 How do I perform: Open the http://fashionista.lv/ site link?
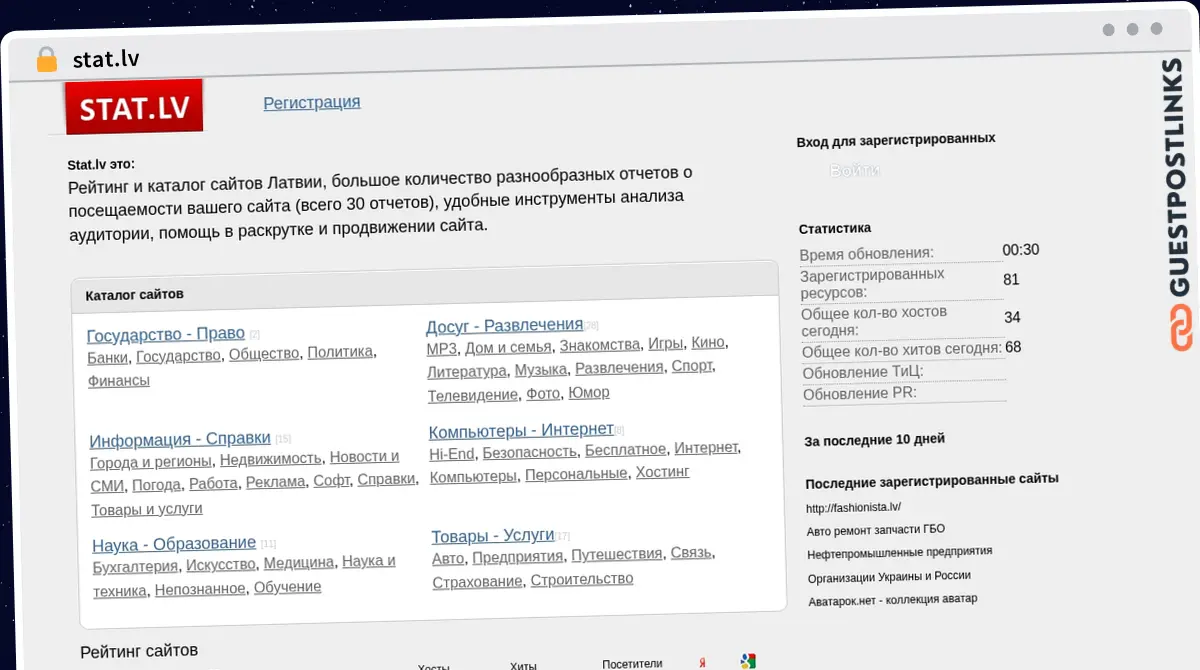[853, 507]
